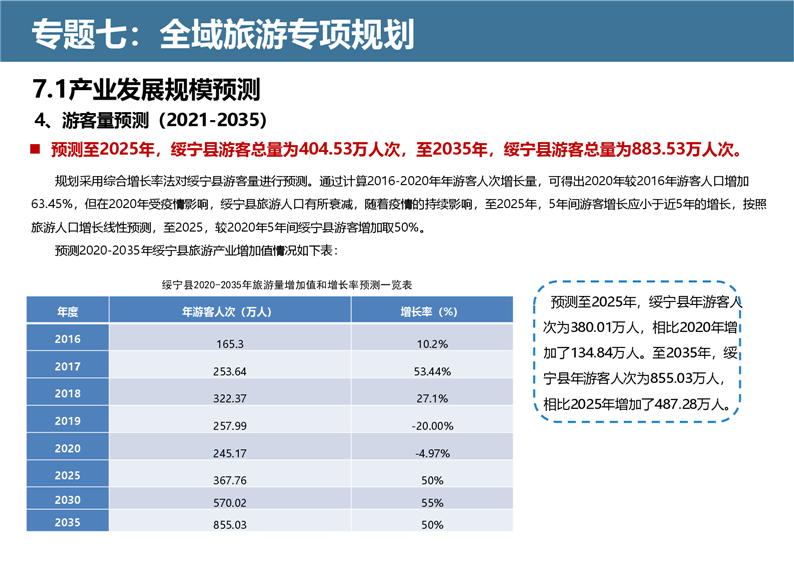Click paragraph starting 规划采用综合增长率法
Screen dimensions: 794x561
coord(399,204)
